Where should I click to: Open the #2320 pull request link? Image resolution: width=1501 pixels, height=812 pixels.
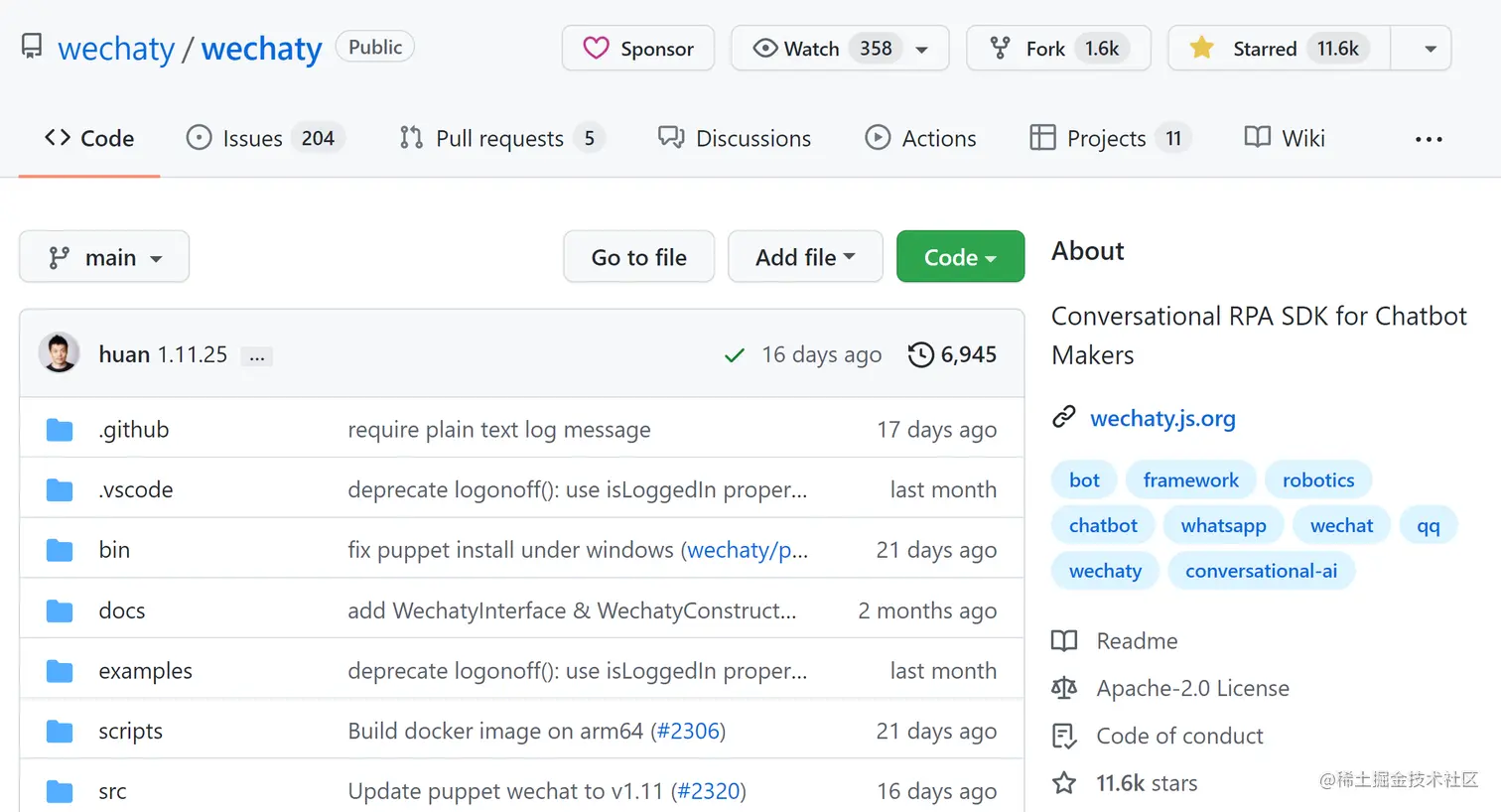pos(709,791)
